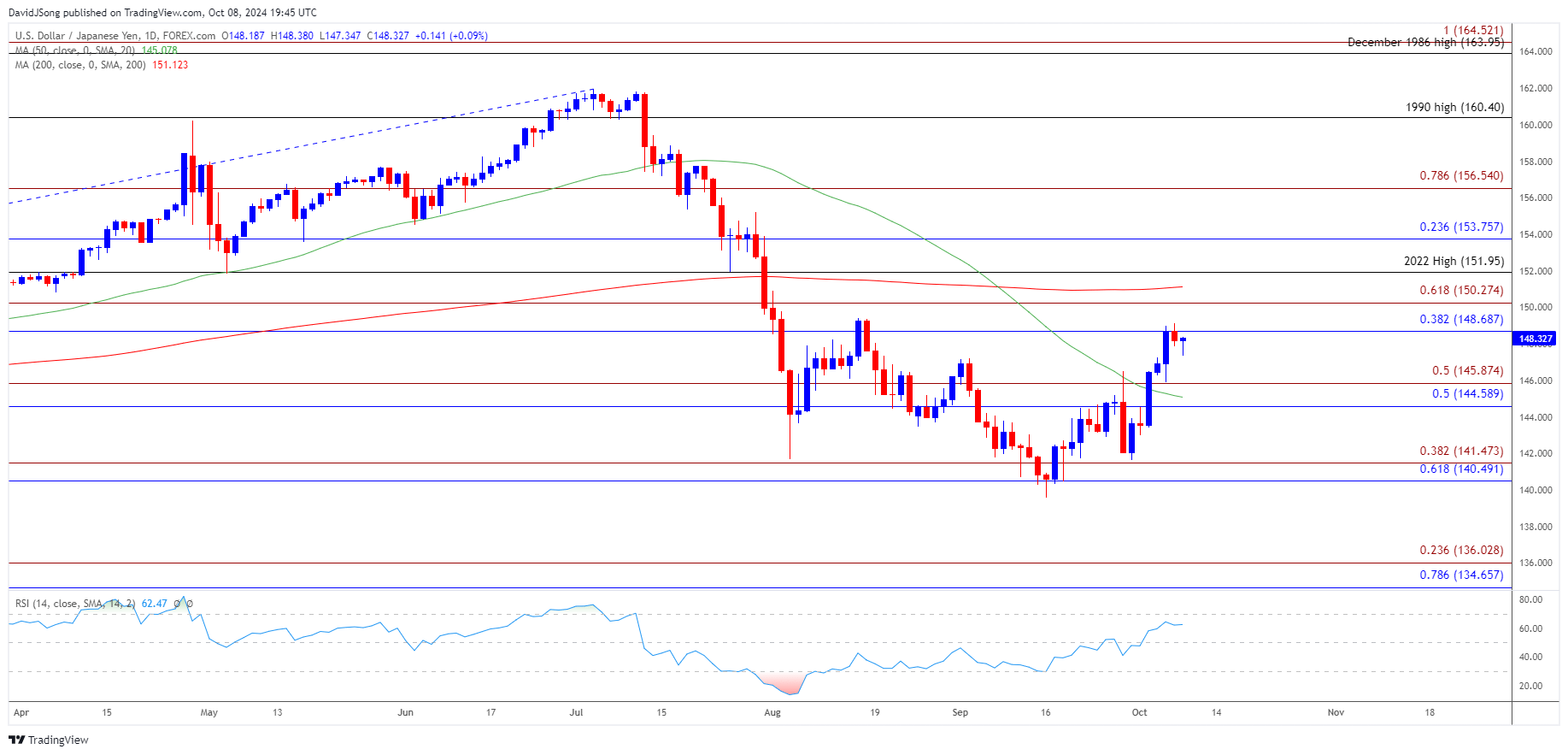This screenshot has width=1568, height=755.
Task: Select the RSI (14, close, SMA, 14, 2) legend
Action: point(75,604)
